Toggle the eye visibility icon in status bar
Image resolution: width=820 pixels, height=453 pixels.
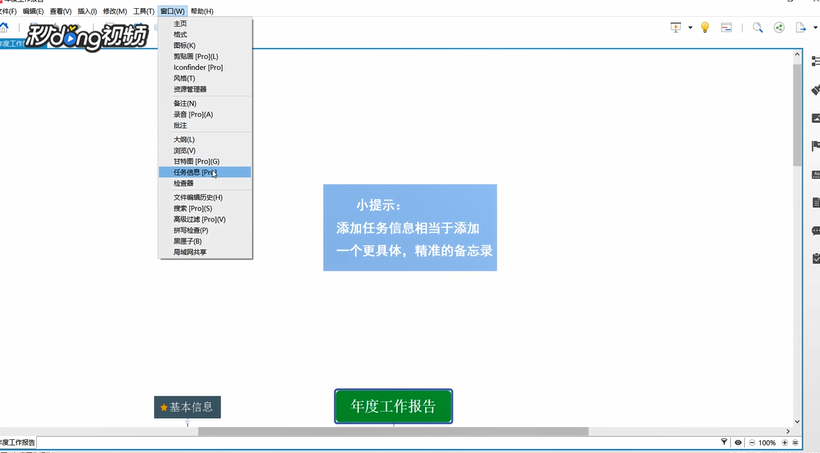click(738, 443)
